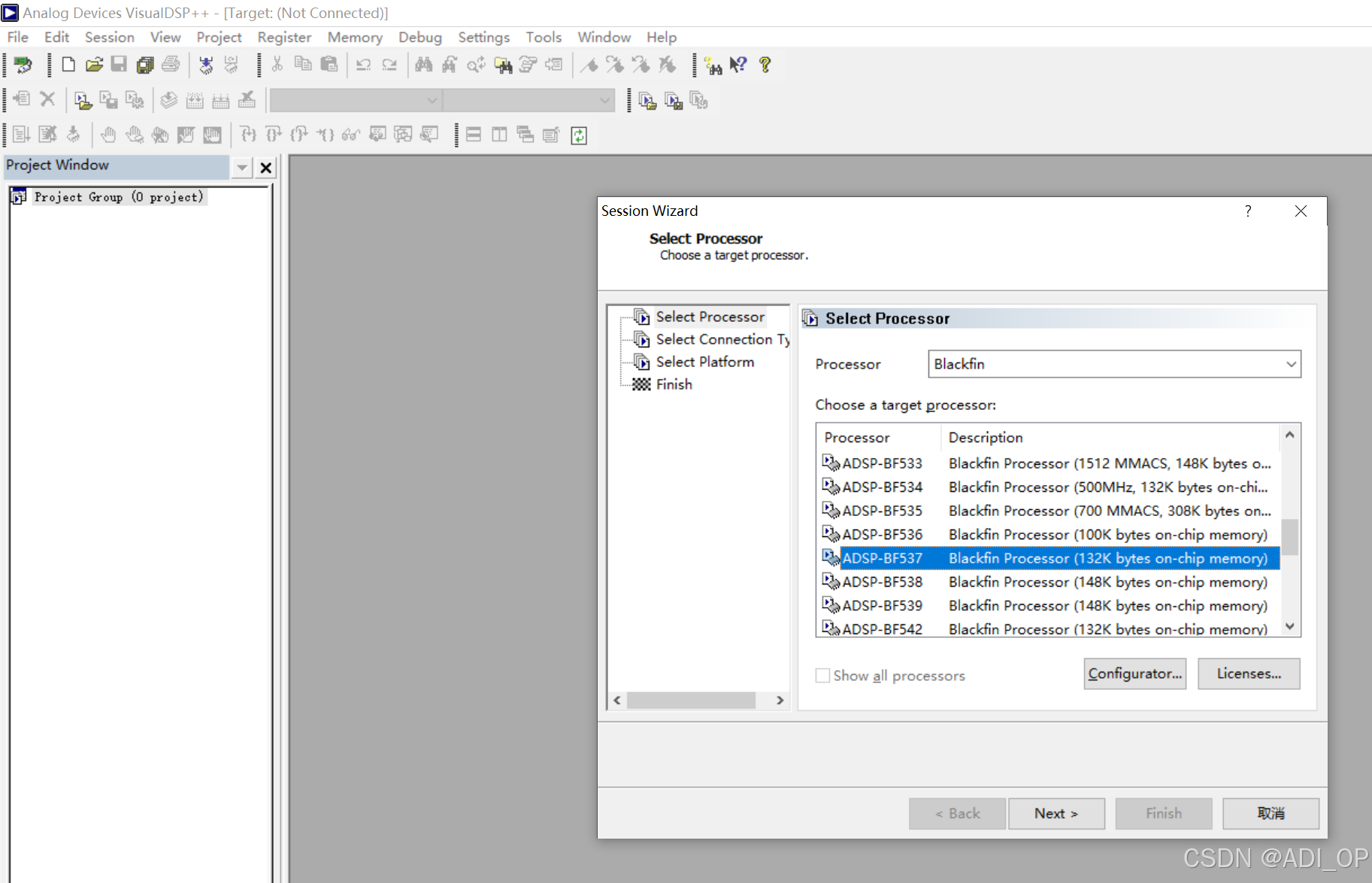
Task: Open the second disabled toolbar combo box
Action: (x=529, y=100)
